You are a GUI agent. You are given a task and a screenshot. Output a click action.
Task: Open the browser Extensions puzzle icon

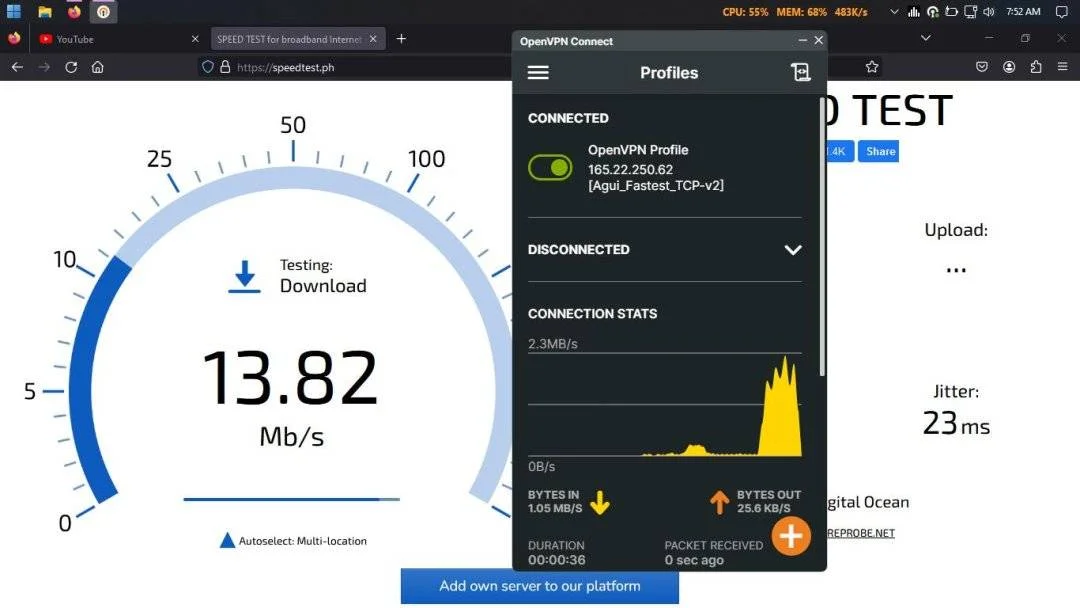click(x=1036, y=67)
